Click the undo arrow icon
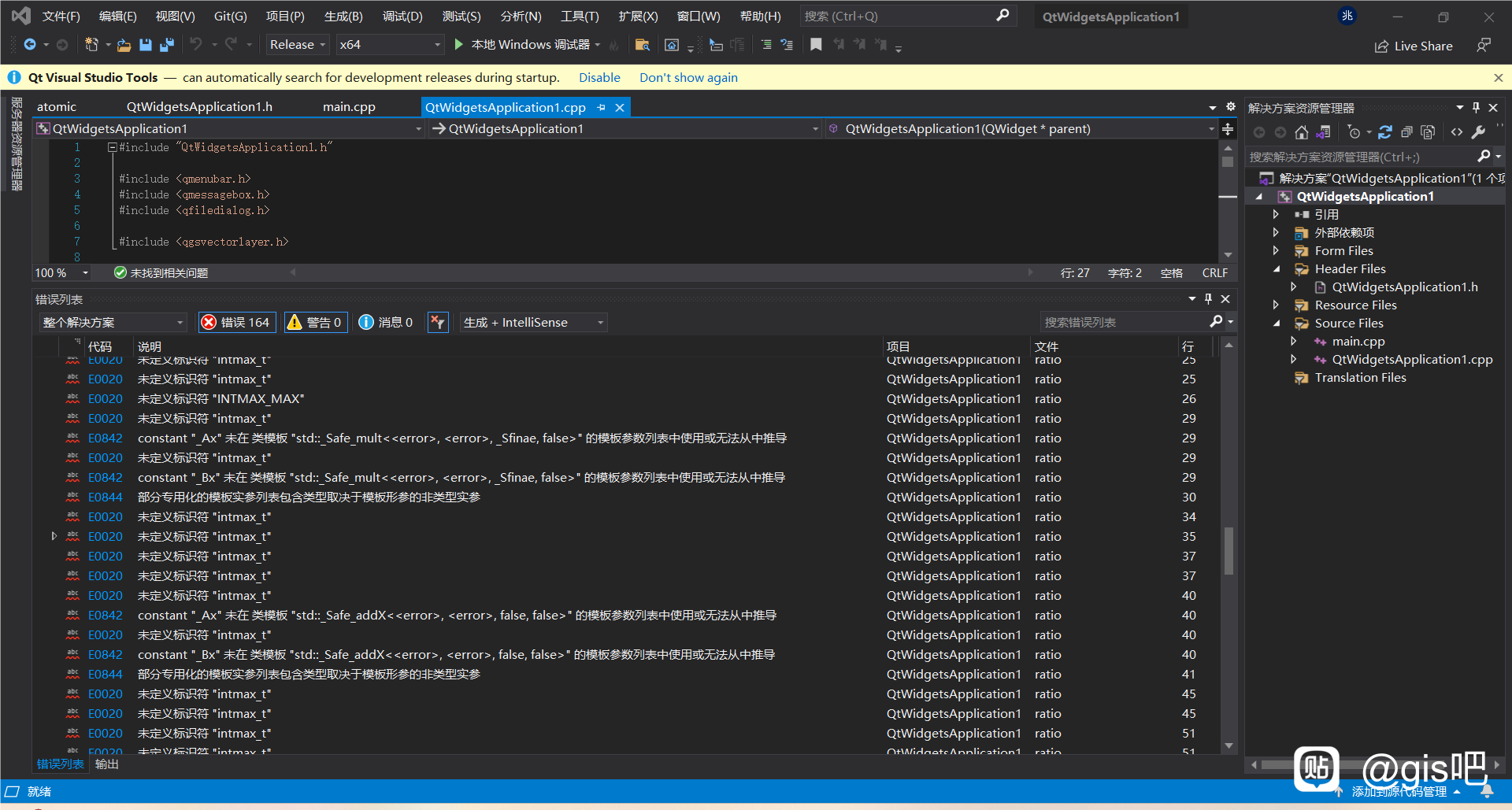 [x=195, y=45]
